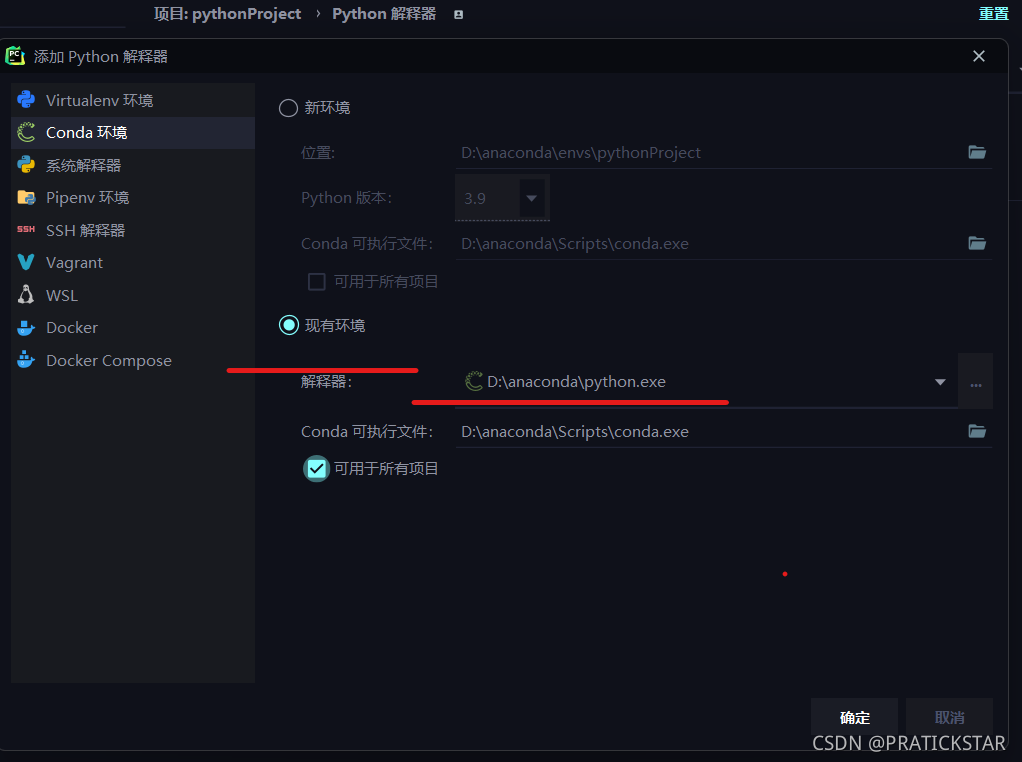Click the 重置 link at top right
Viewport: 1022px width, 762px height.
993,14
